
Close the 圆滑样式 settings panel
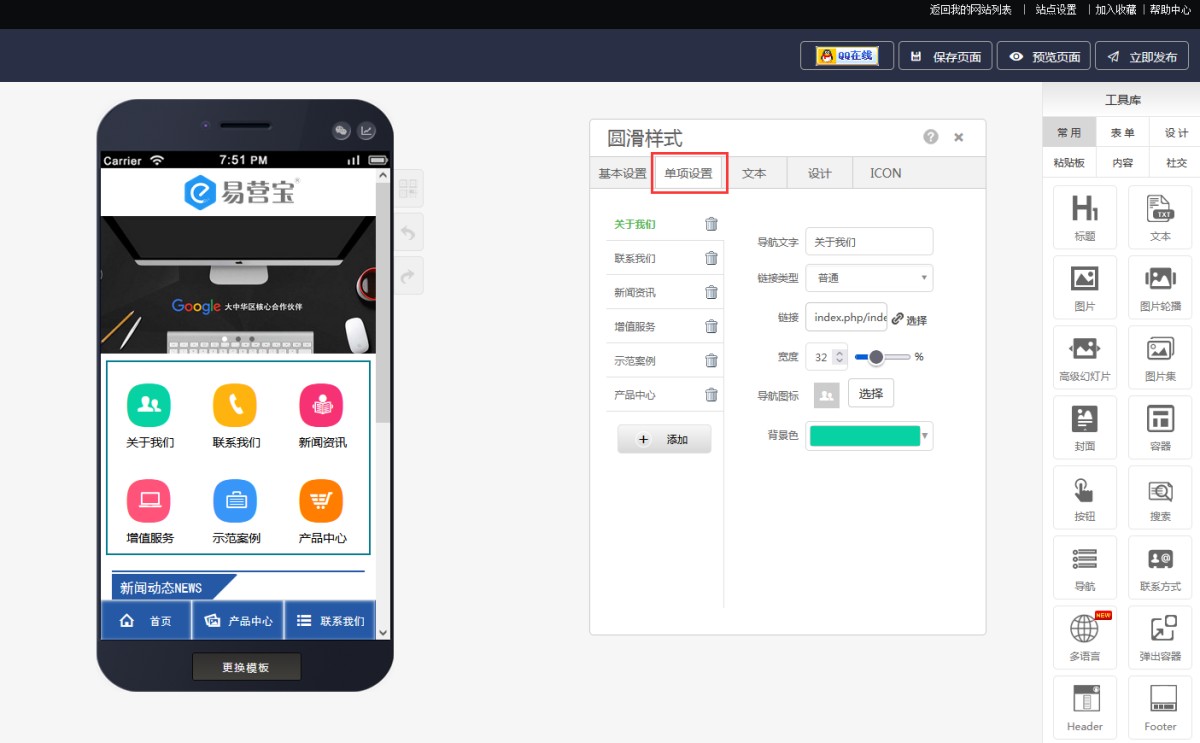[959, 137]
